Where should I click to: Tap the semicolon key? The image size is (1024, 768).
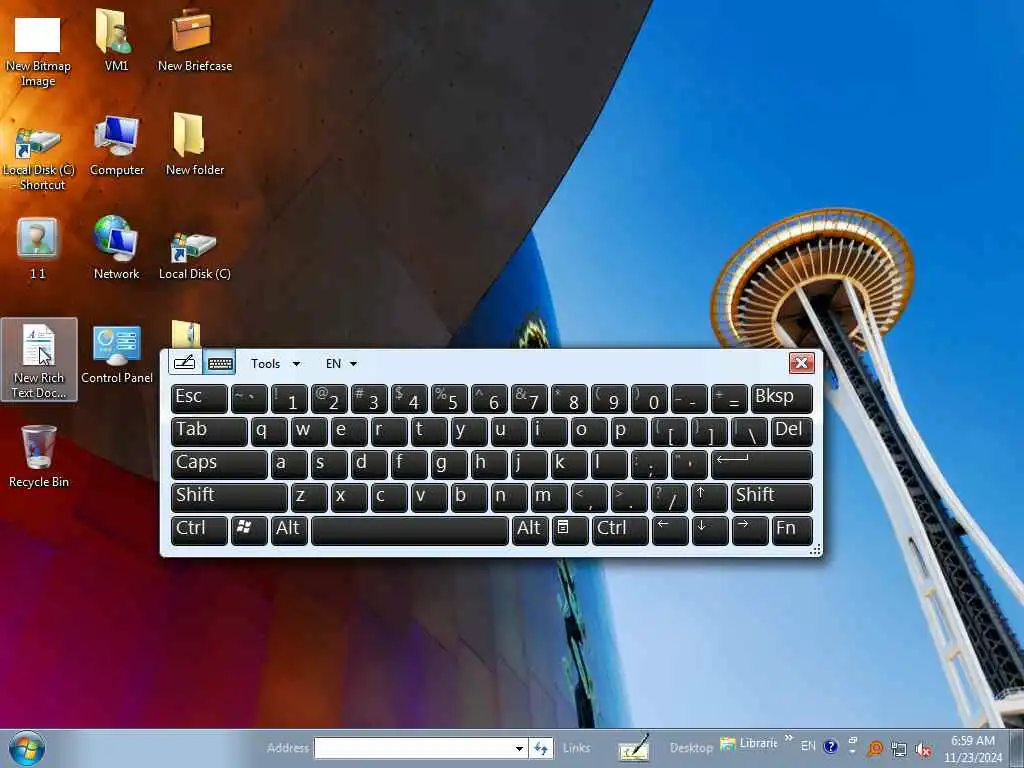(x=649, y=464)
